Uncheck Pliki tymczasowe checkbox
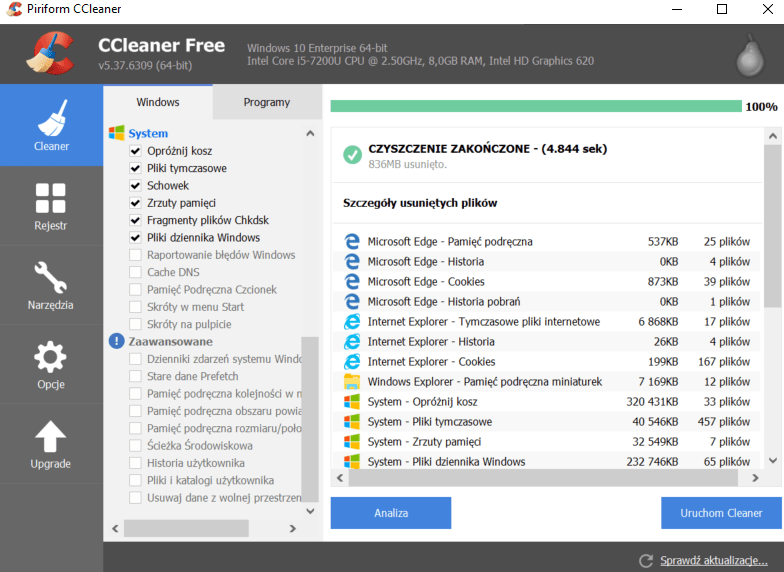Screen dimensions: 784x572 (x=135, y=168)
